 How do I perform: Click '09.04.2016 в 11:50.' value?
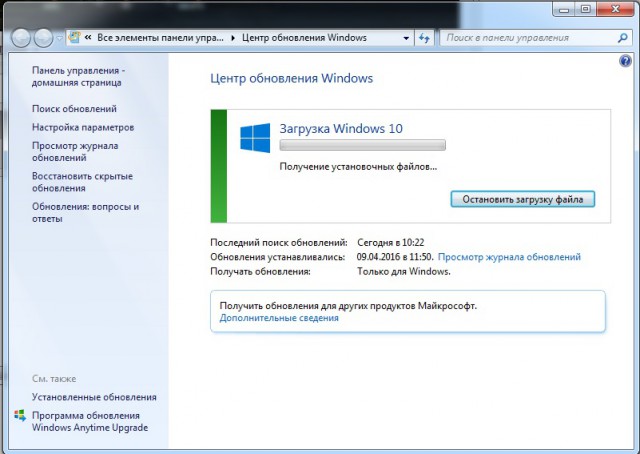point(394,257)
